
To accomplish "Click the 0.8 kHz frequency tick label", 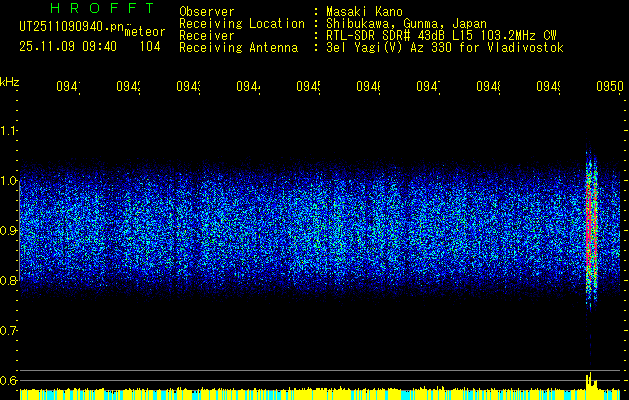I will pos(9,280).
